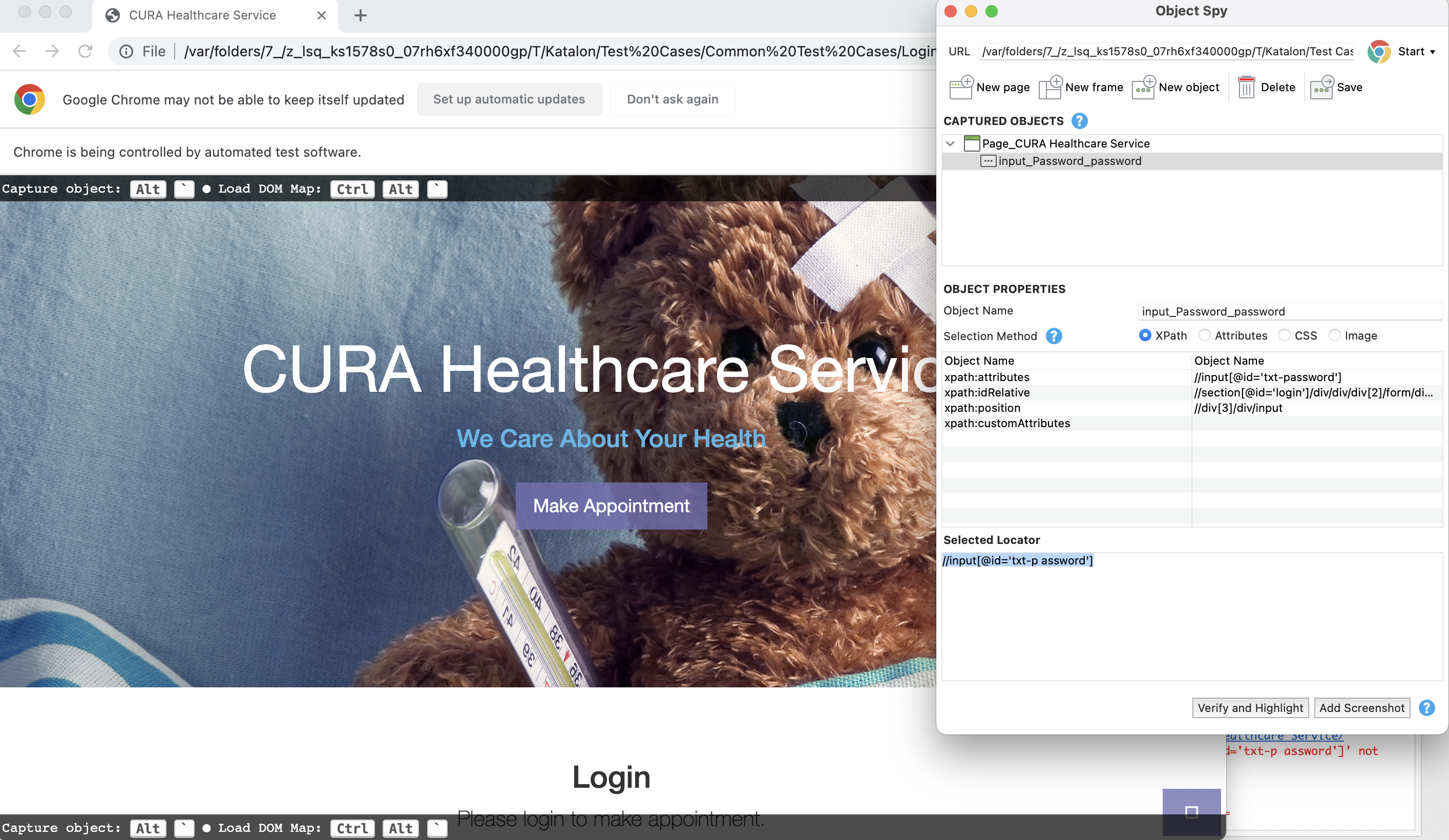Select the XPath selection method
The height and width of the screenshot is (840, 1449).
click(x=1145, y=335)
